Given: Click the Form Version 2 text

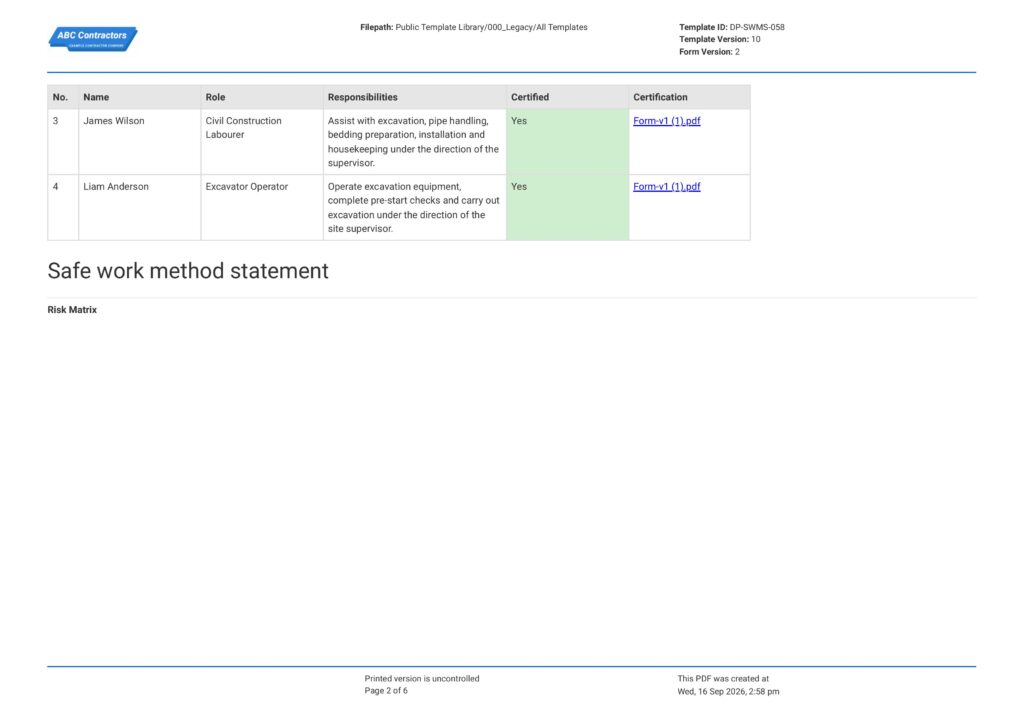Looking at the screenshot, I should [x=709, y=52].
